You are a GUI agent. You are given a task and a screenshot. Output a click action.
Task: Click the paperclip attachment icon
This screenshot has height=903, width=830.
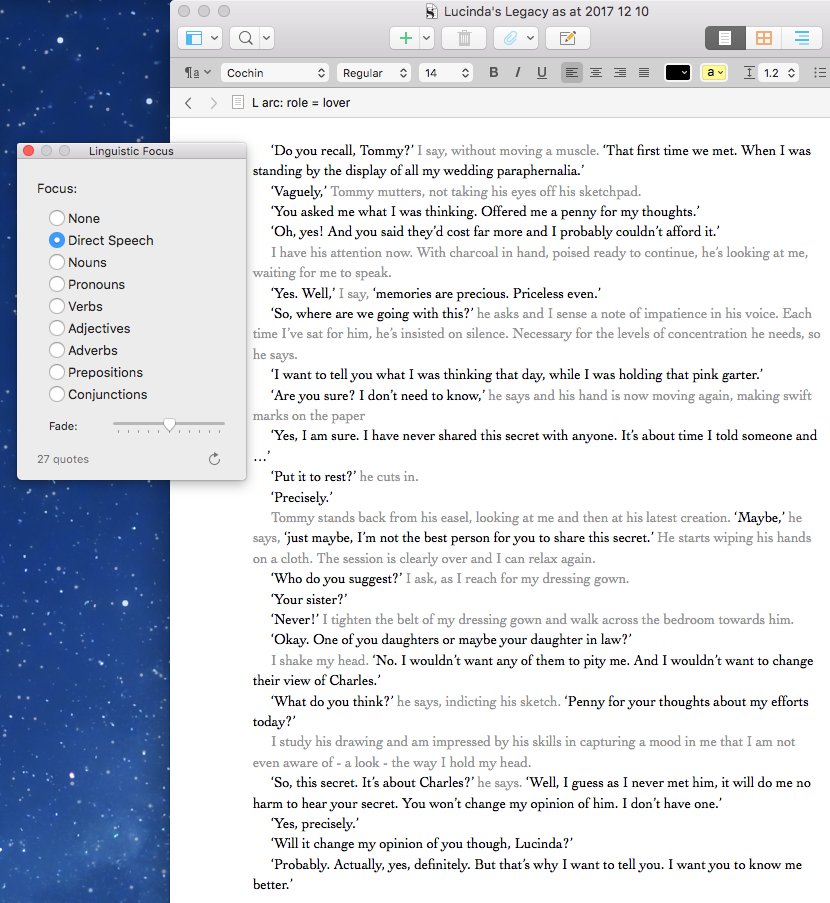click(x=510, y=39)
